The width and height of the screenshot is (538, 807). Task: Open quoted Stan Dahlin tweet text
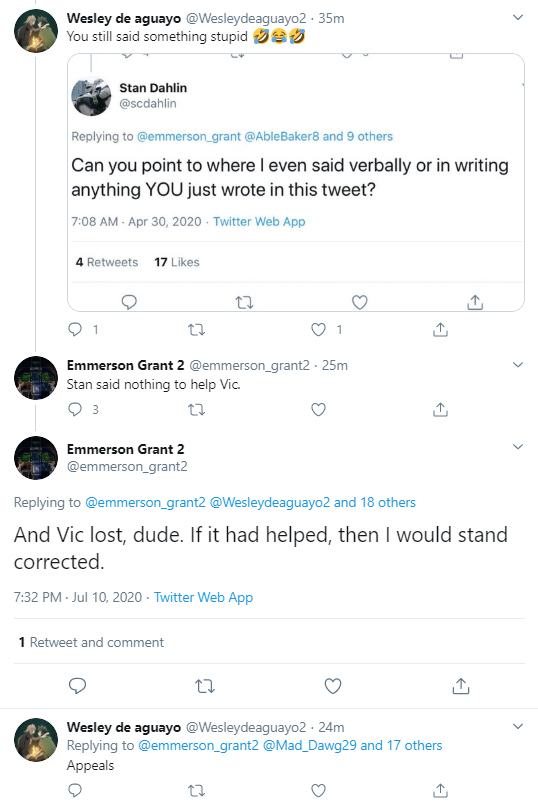290,178
